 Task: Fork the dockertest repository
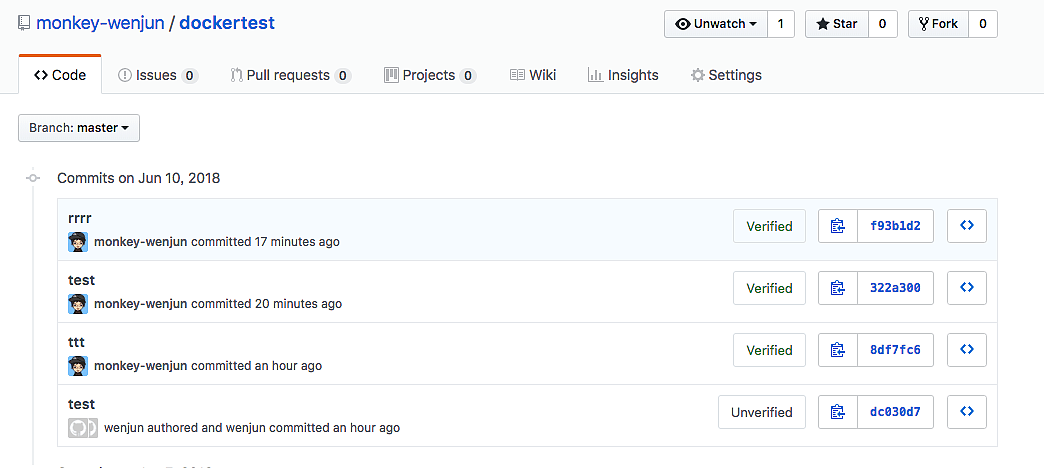point(937,24)
